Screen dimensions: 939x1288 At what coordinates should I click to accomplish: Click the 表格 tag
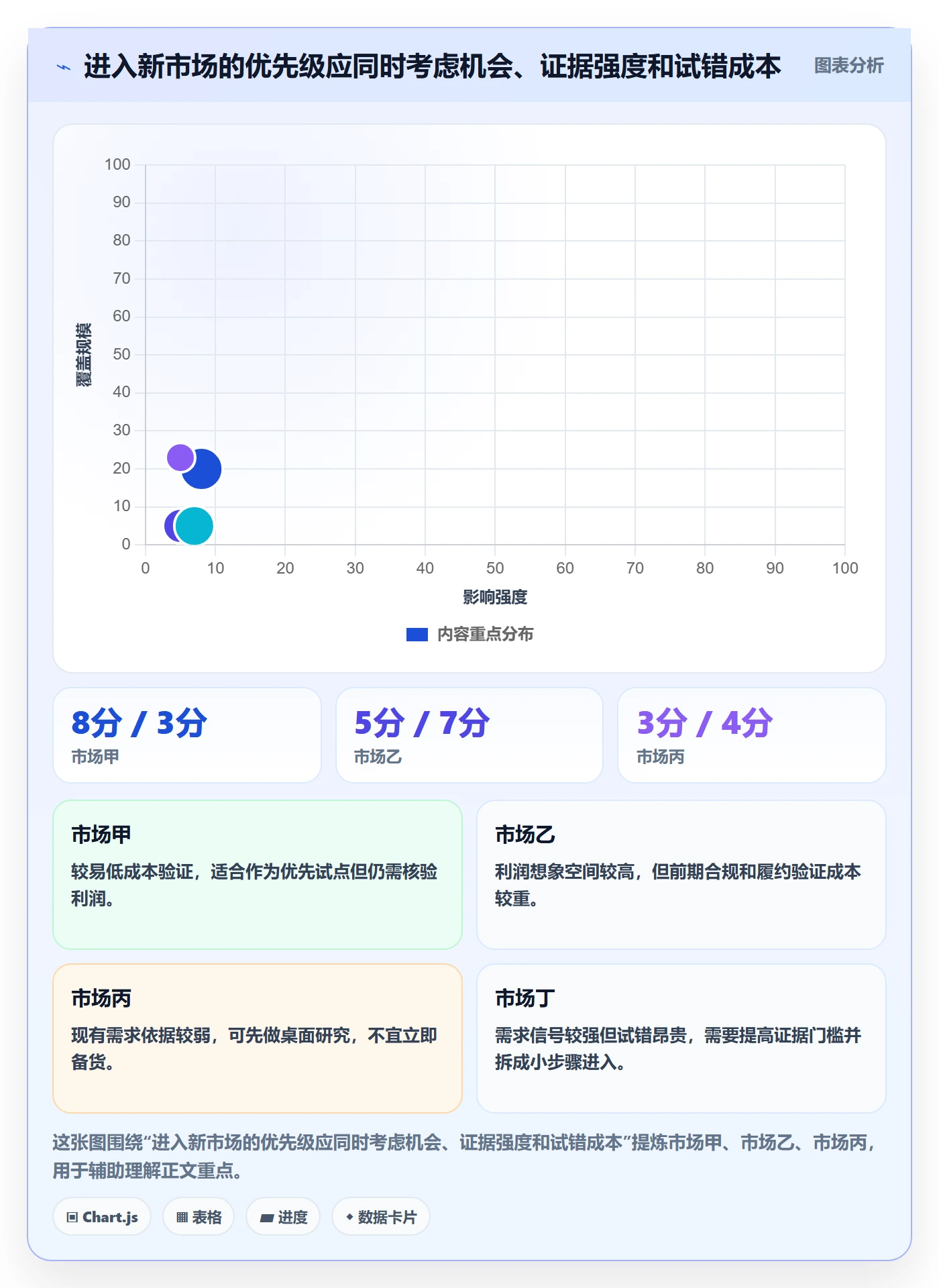199,1217
